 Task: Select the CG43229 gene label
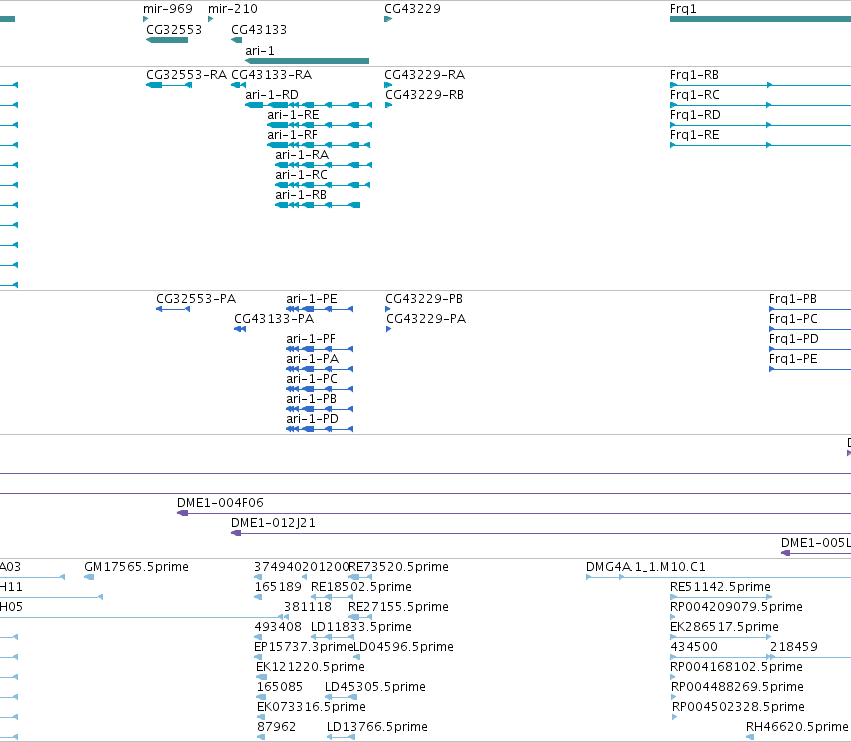(412, 9)
